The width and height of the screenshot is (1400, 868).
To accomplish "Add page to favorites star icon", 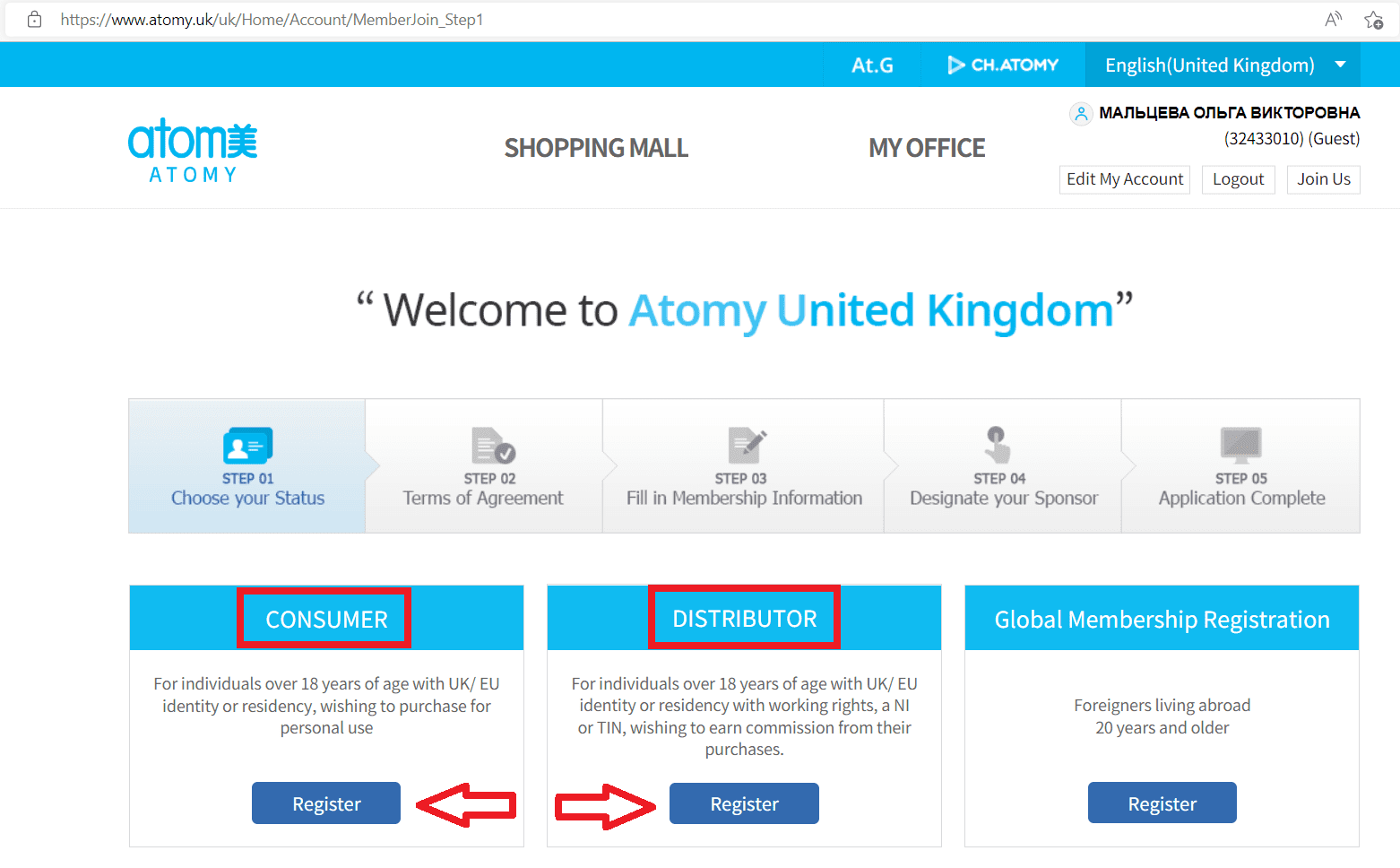I will click(1373, 19).
